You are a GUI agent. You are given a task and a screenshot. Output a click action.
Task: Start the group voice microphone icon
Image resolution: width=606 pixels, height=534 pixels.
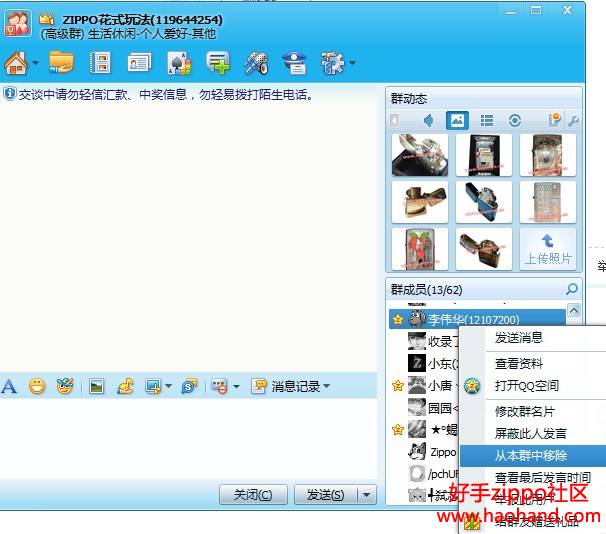256,63
